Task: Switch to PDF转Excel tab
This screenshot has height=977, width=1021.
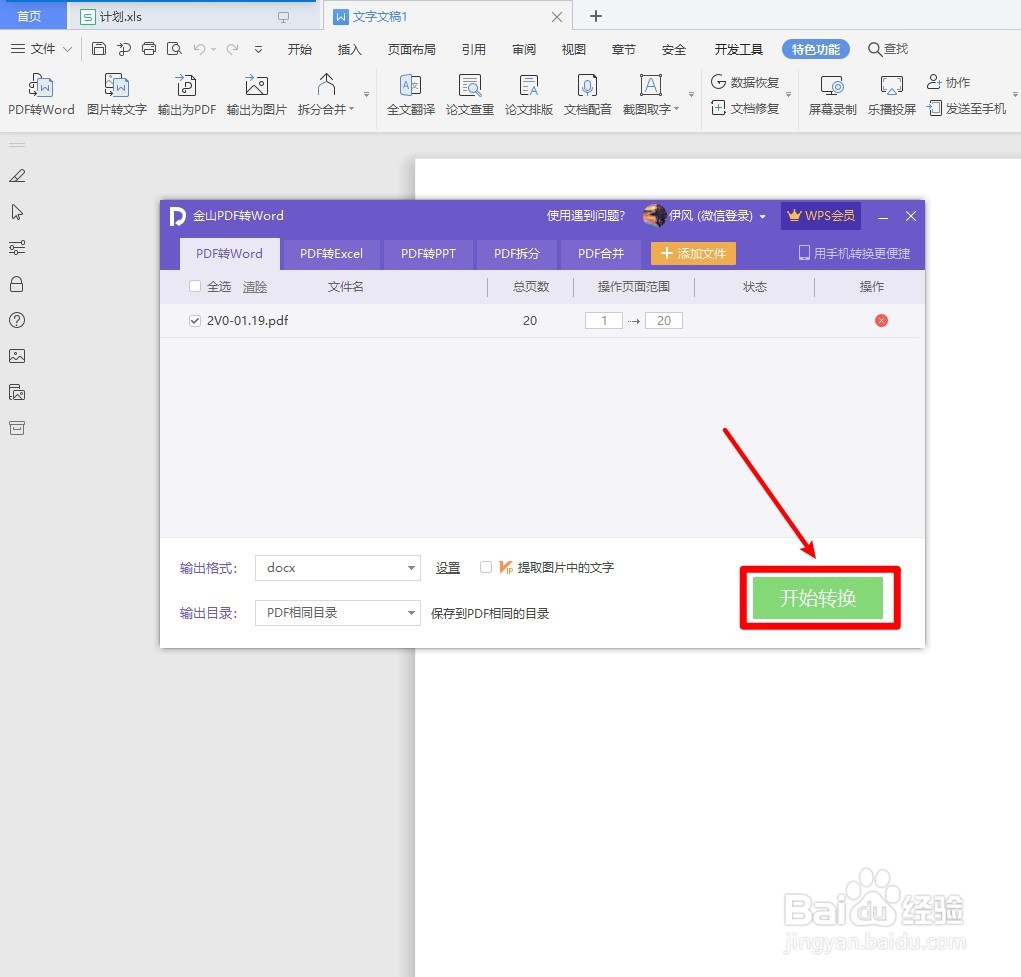Action: (331, 254)
